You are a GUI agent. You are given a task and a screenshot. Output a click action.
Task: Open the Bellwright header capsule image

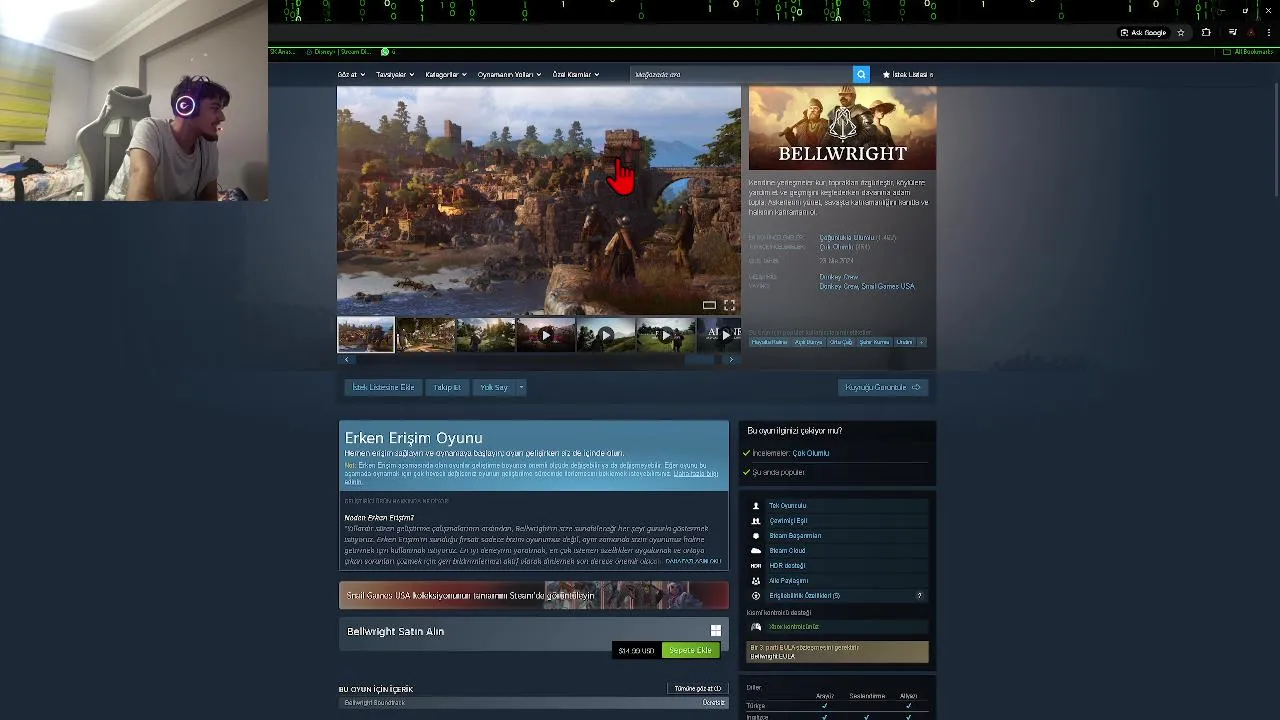coord(842,128)
